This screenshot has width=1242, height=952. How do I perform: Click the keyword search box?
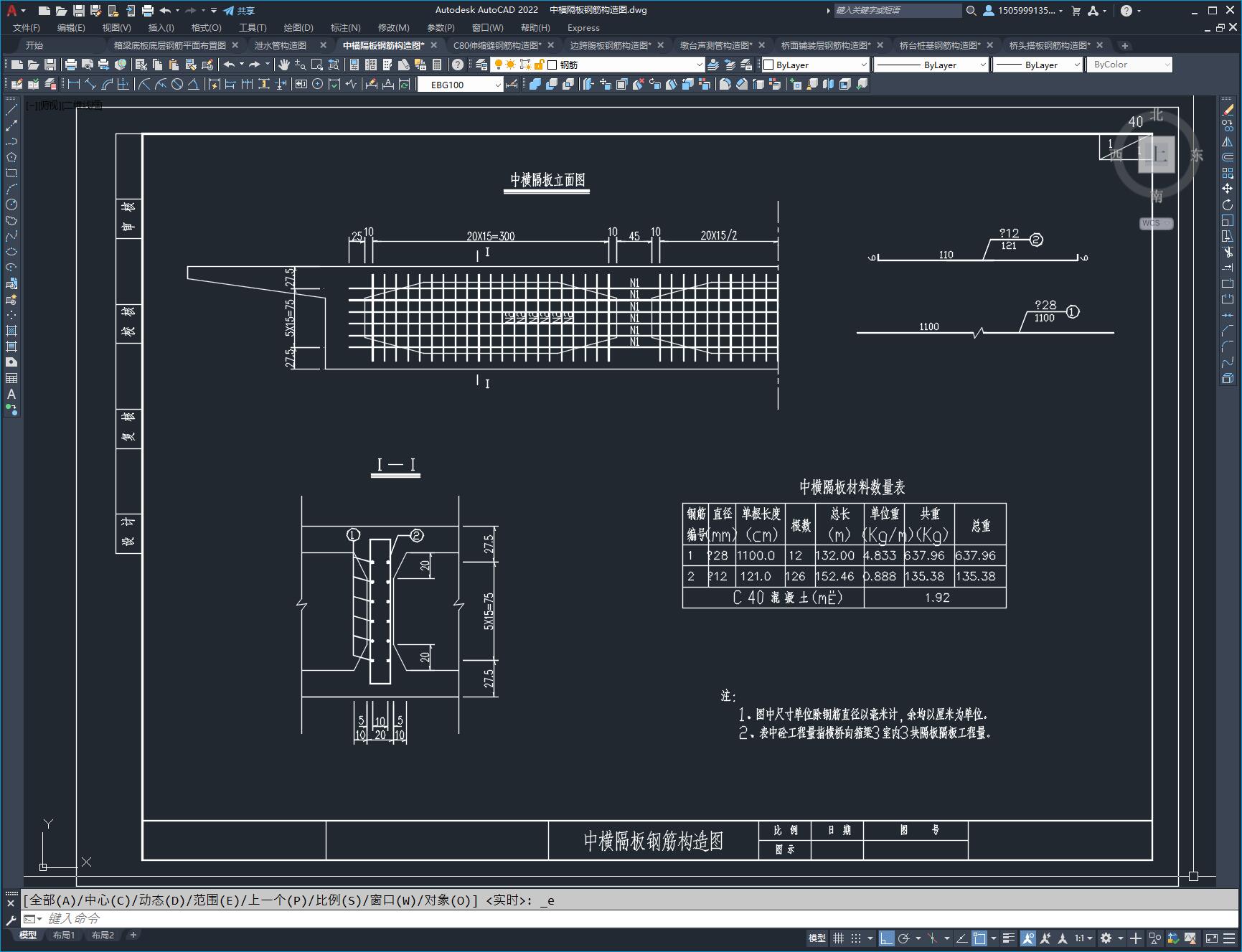[x=897, y=10]
